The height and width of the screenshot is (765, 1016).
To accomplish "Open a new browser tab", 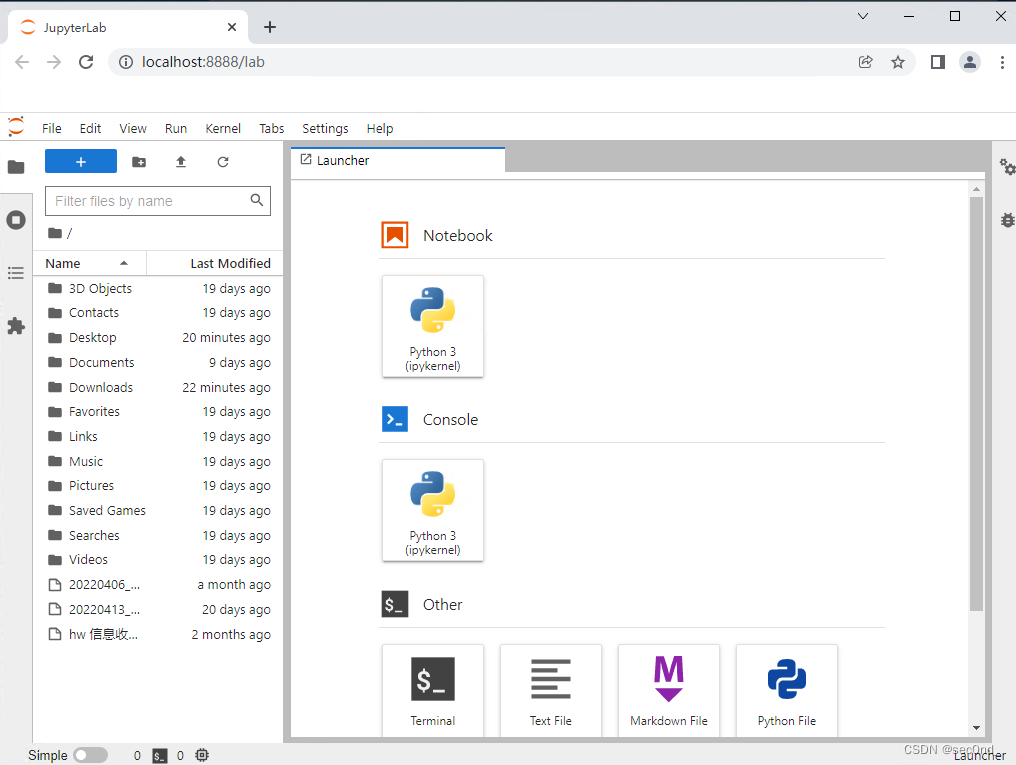I will pos(270,27).
